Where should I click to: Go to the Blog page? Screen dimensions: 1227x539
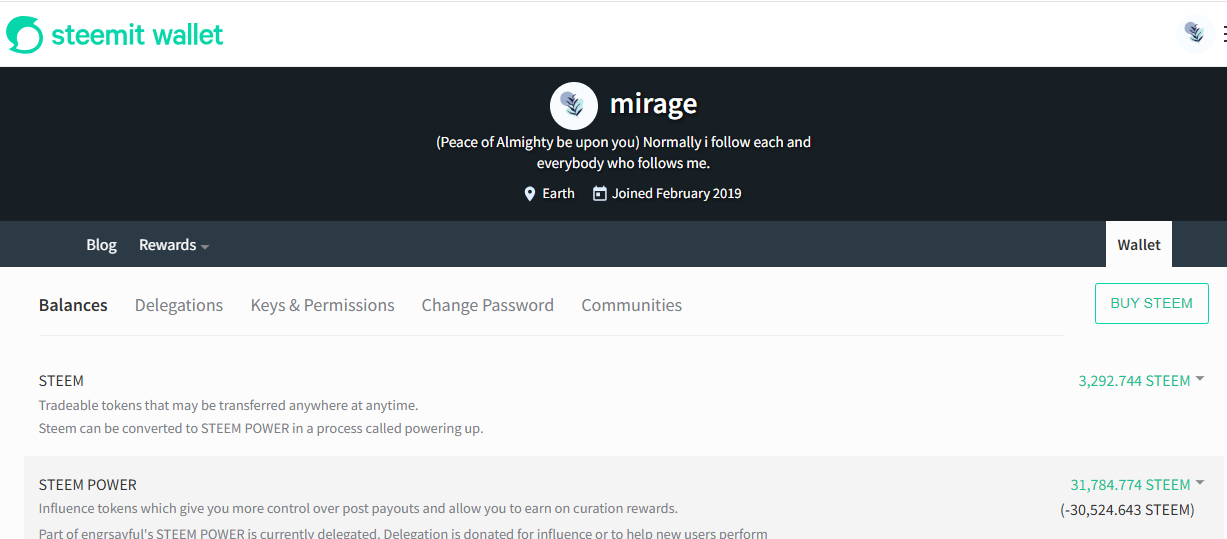pyautogui.click(x=101, y=245)
